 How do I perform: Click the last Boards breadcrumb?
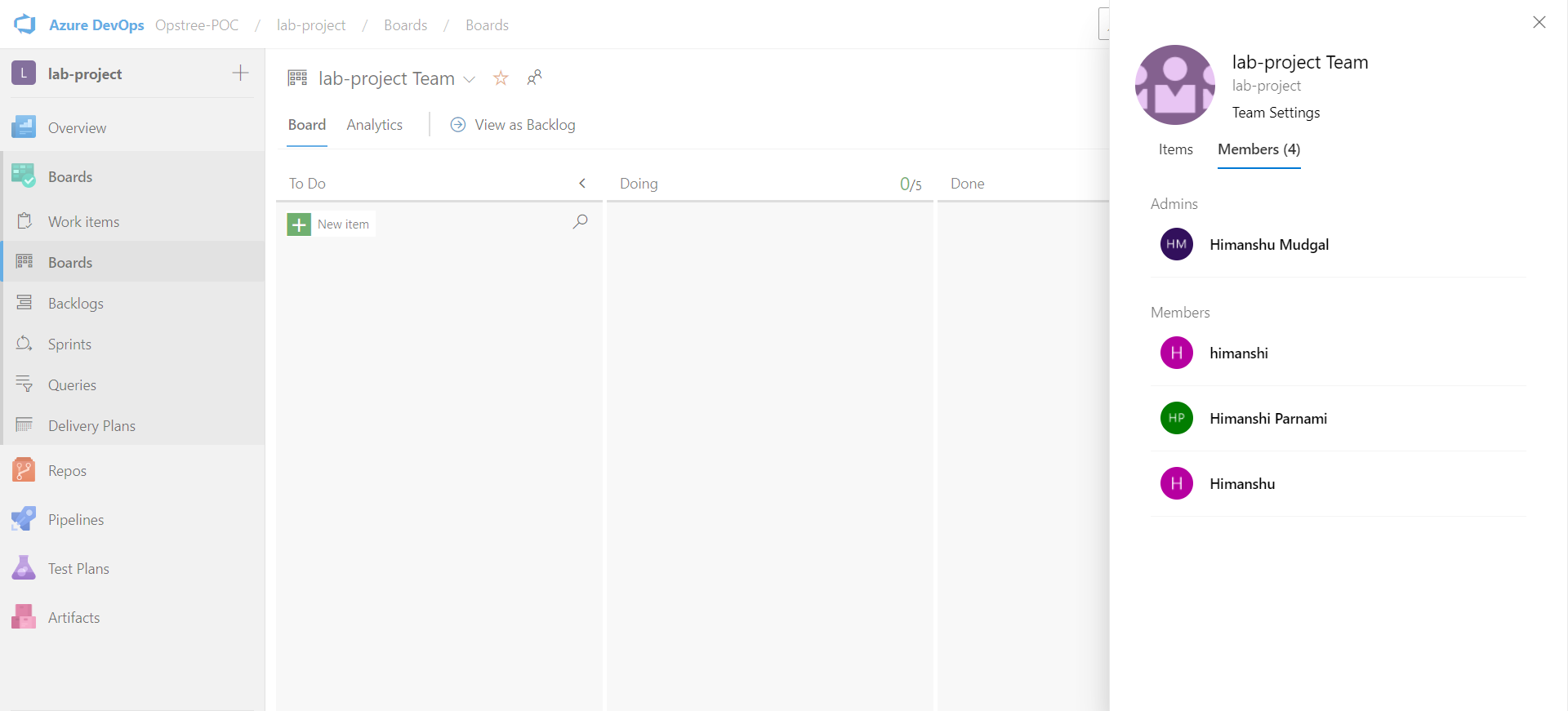487,24
